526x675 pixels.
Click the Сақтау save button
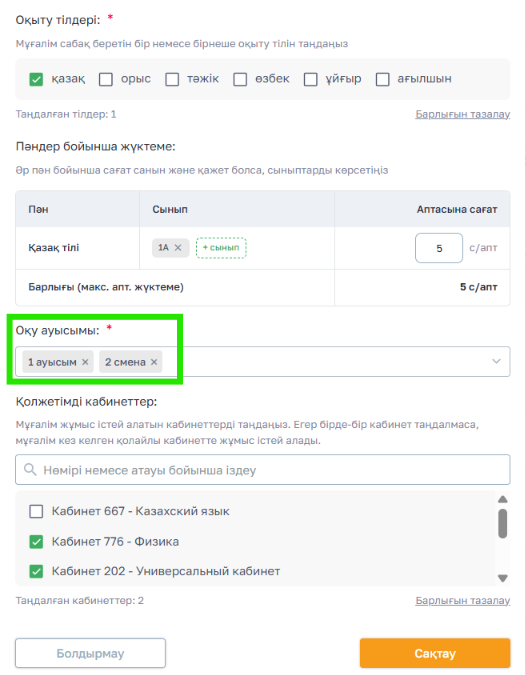point(435,653)
